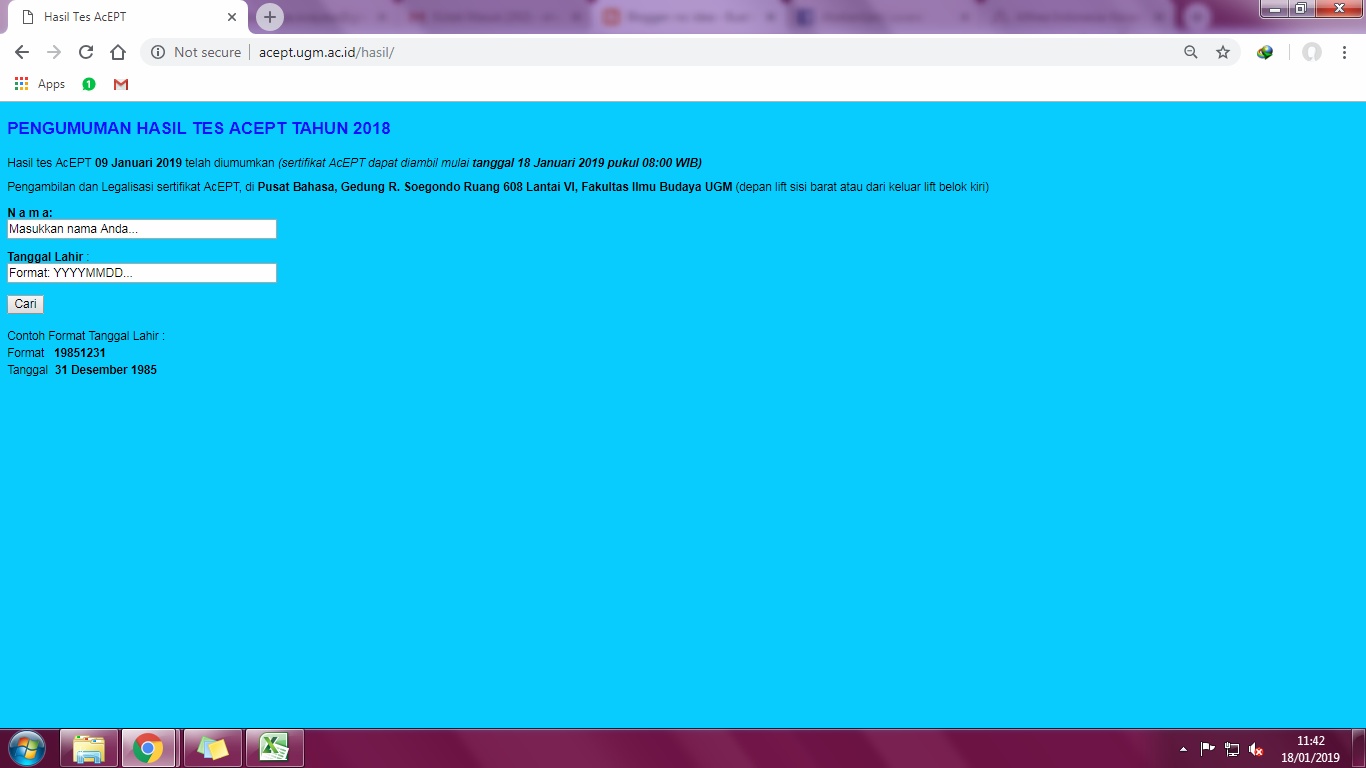
Task: Click the Cari button
Action: (x=25, y=304)
